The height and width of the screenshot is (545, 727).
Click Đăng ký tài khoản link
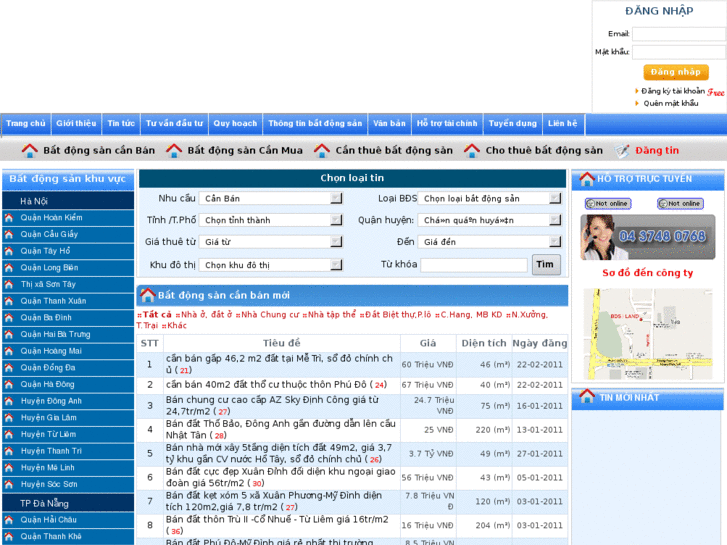673,91
